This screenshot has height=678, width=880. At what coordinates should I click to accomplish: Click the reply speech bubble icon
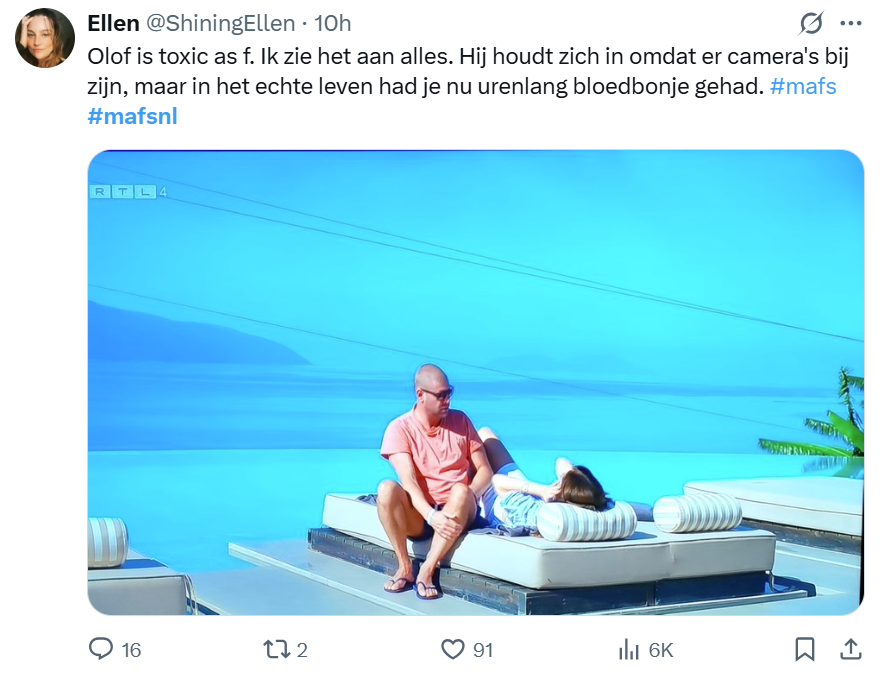coord(101,650)
